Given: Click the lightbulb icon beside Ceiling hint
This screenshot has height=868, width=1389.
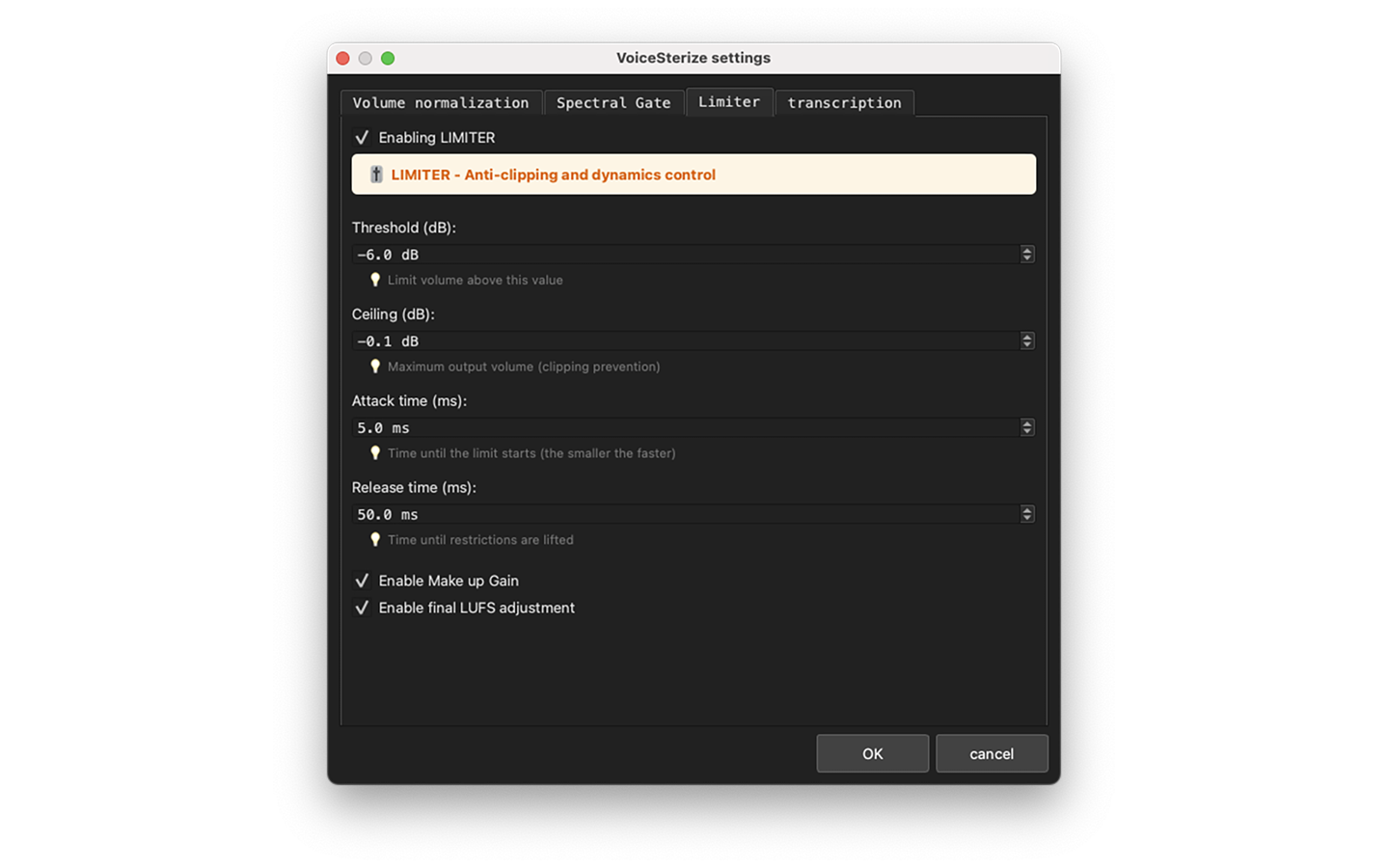Looking at the screenshot, I should tap(375, 366).
